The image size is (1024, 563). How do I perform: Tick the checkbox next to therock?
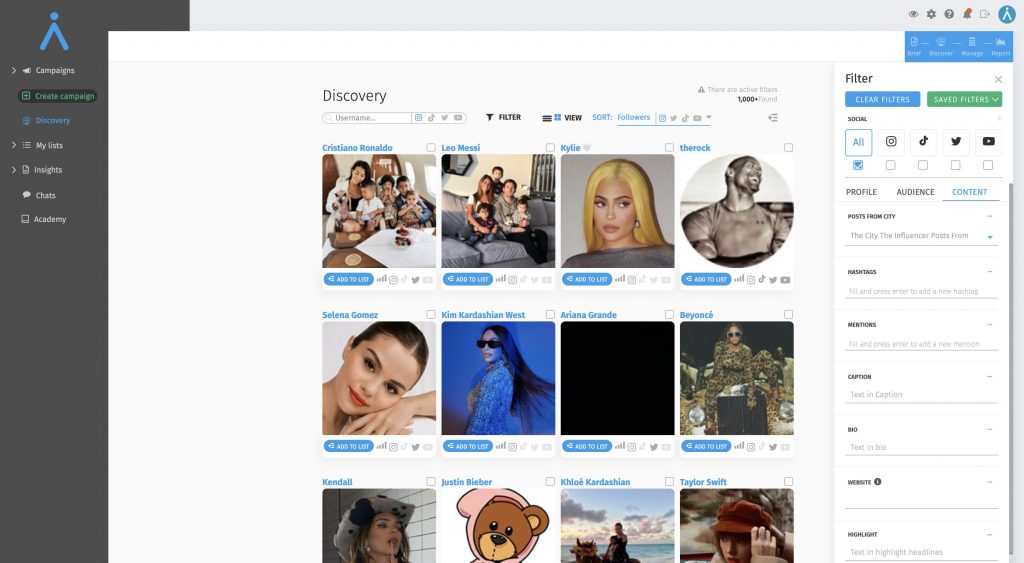pos(788,148)
